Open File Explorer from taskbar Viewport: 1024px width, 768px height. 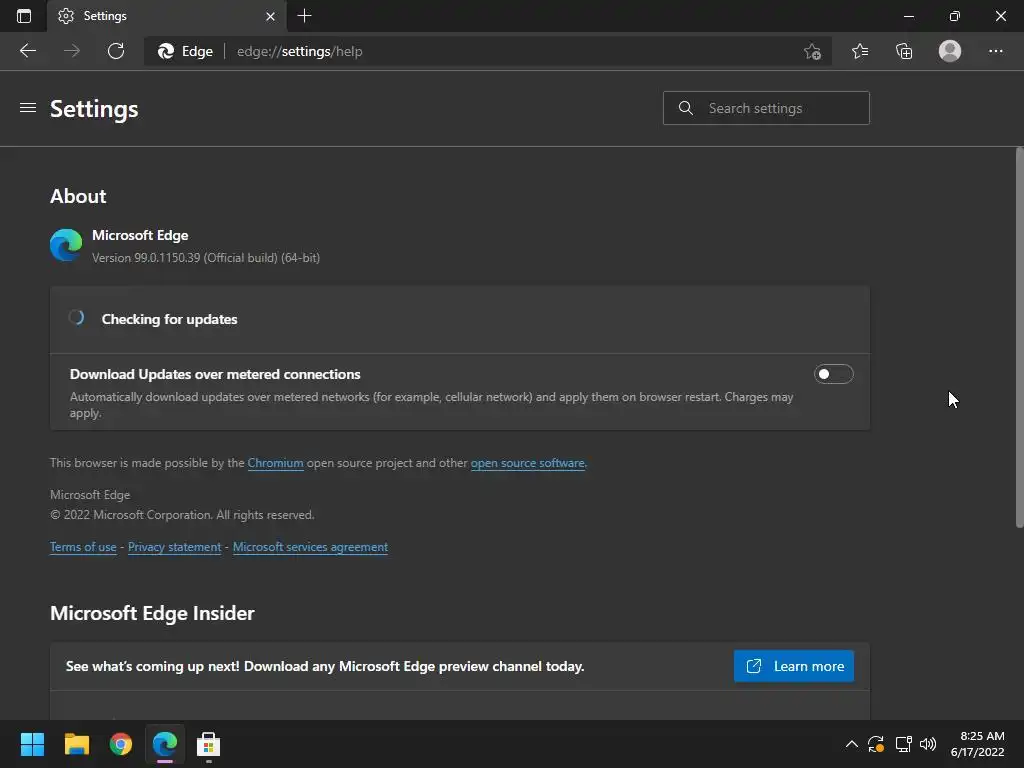[76, 744]
